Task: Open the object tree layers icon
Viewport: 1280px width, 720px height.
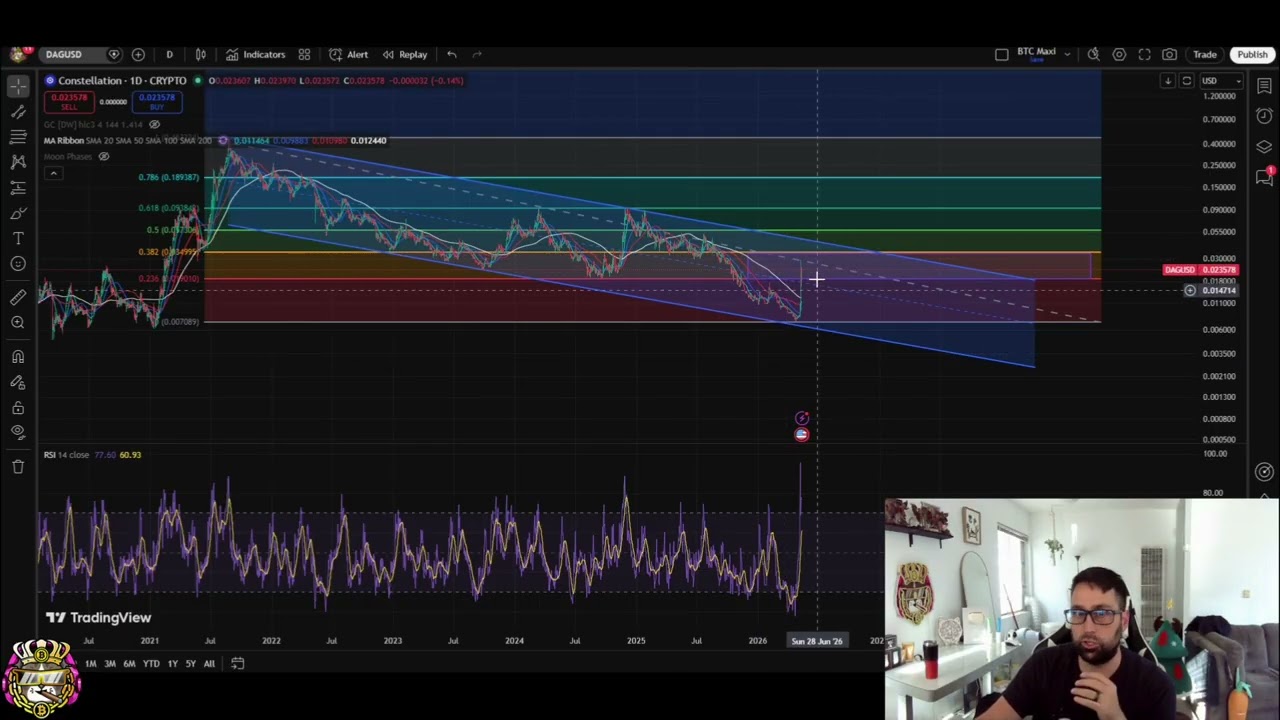Action: coord(1264,147)
